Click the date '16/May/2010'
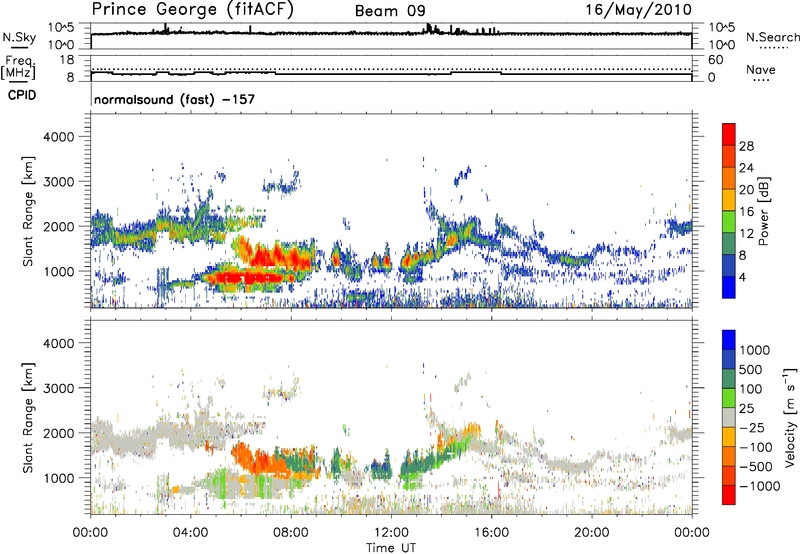 pyautogui.click(x=638, y=10)
